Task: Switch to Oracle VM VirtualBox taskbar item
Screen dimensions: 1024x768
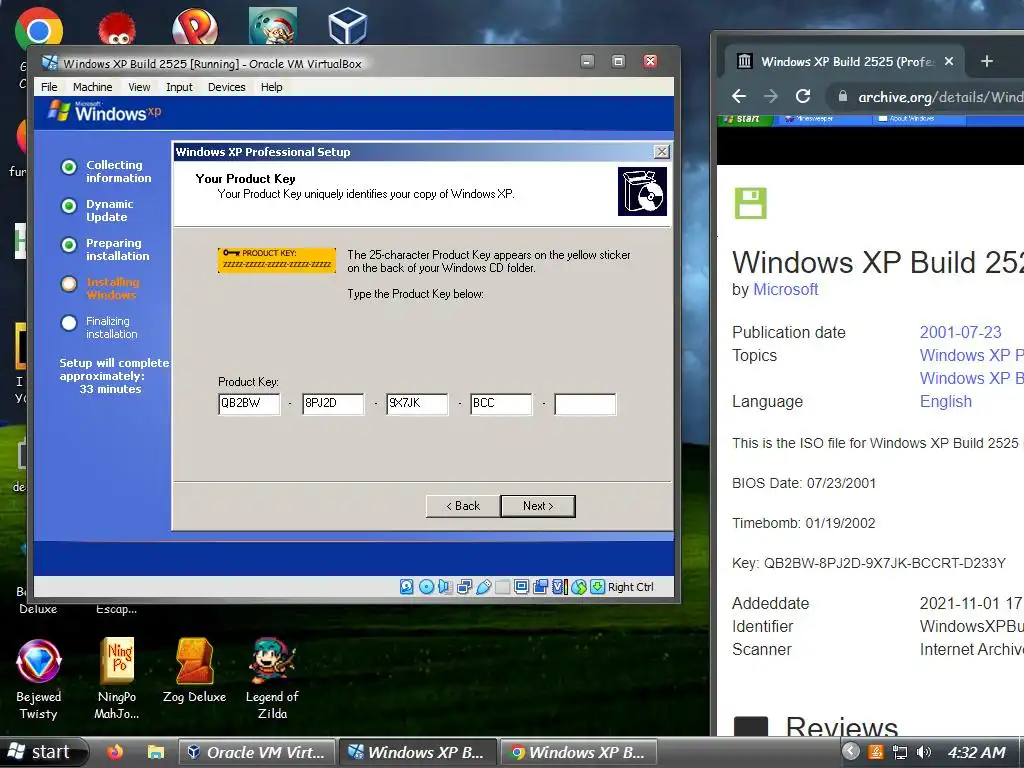Action: (257, 752)
